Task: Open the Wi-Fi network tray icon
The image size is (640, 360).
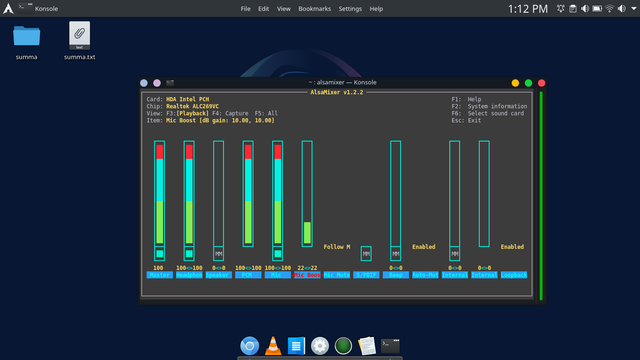Action: pyautogui.click(x=609, y=9)
